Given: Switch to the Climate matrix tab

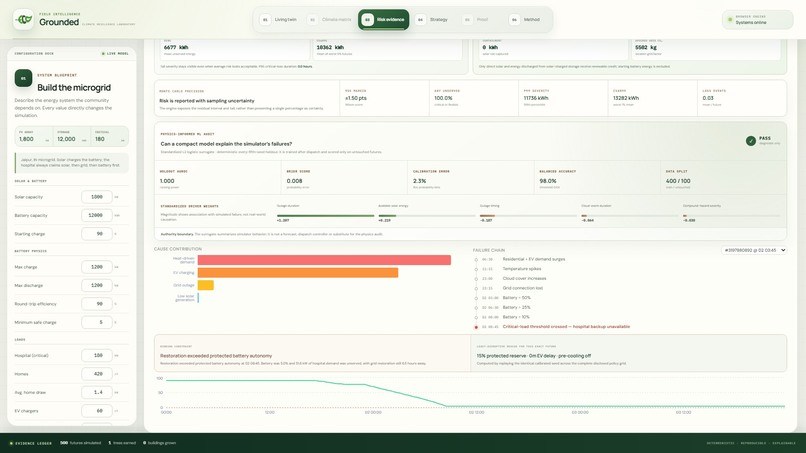Looking at the screenshot, I should (330, 20).
